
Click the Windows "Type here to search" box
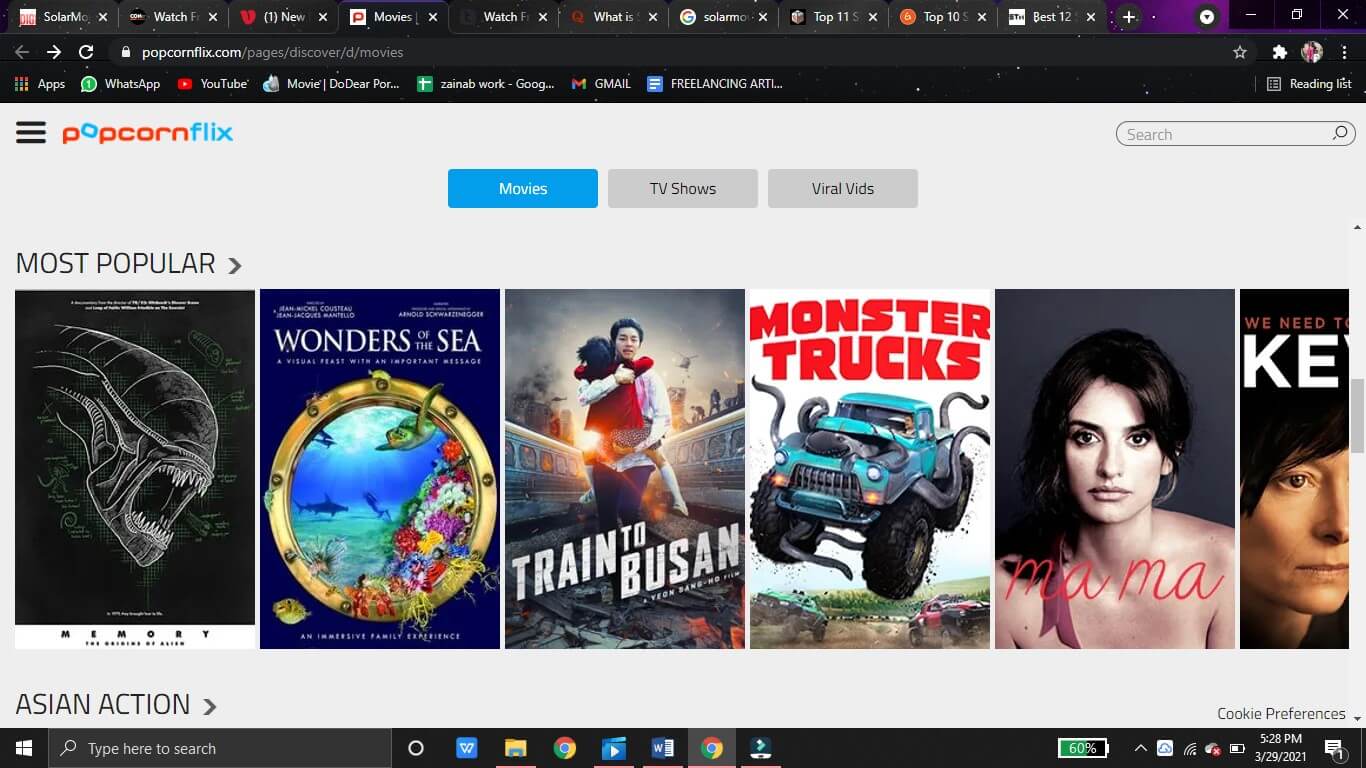coord(219,748)
